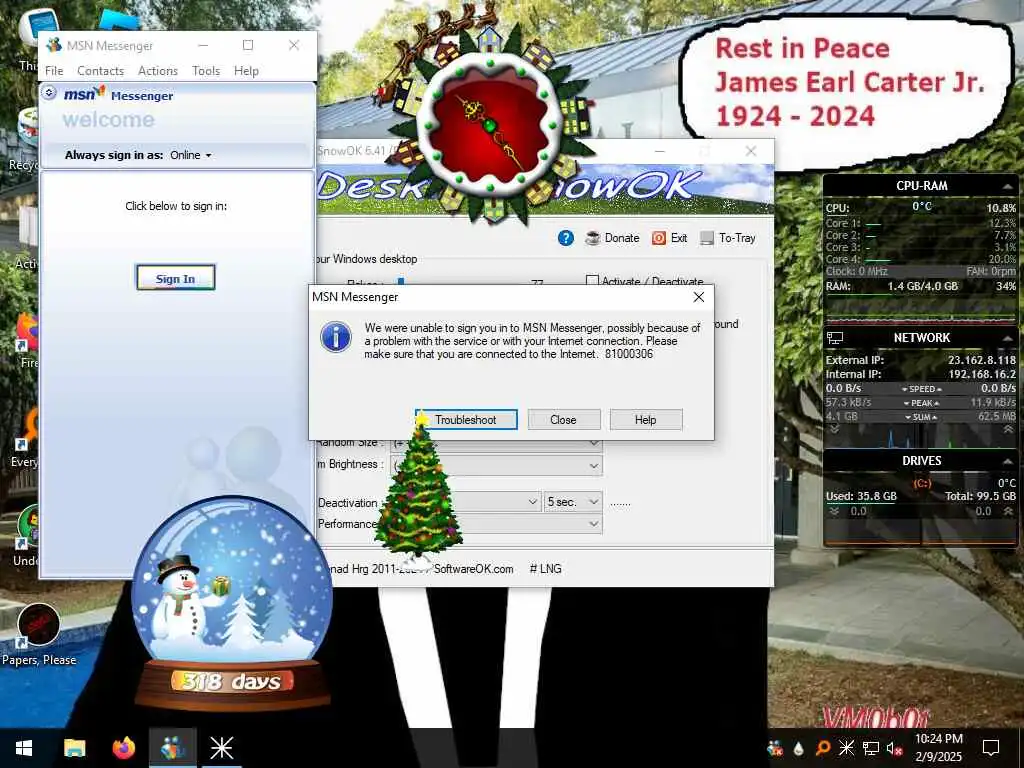Launch Firefox from the taskbar

123,748
